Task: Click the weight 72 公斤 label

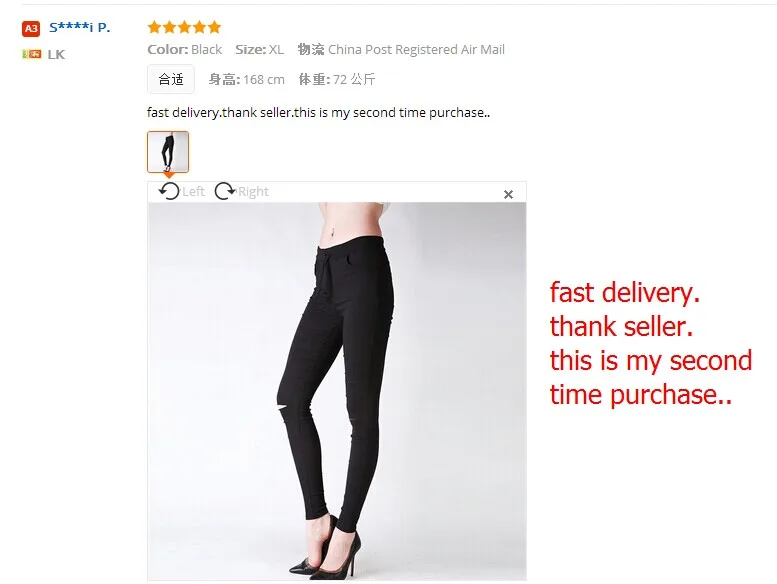Action: coord(336,79)
